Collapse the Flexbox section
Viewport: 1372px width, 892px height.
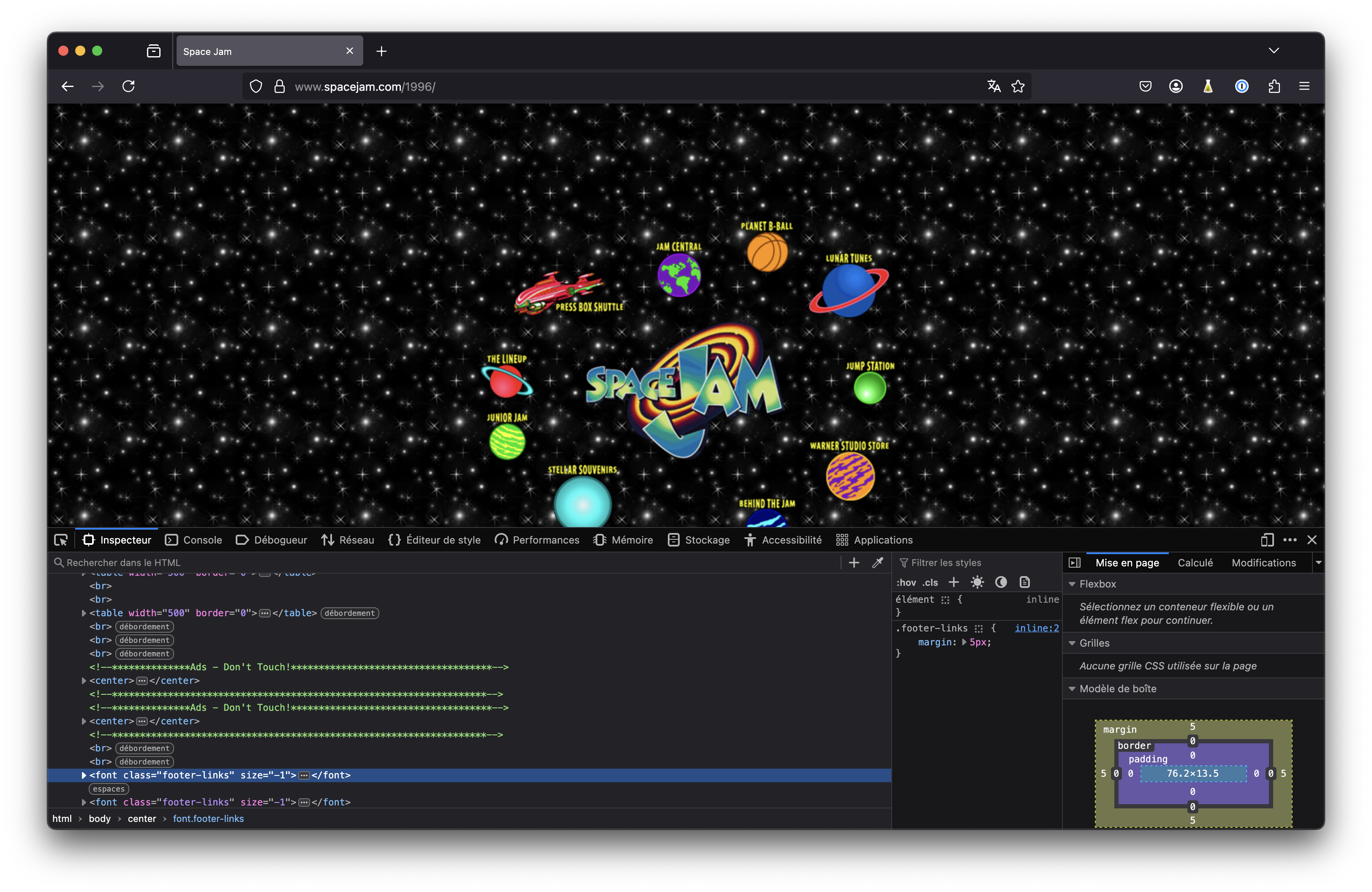[1072, 584]
